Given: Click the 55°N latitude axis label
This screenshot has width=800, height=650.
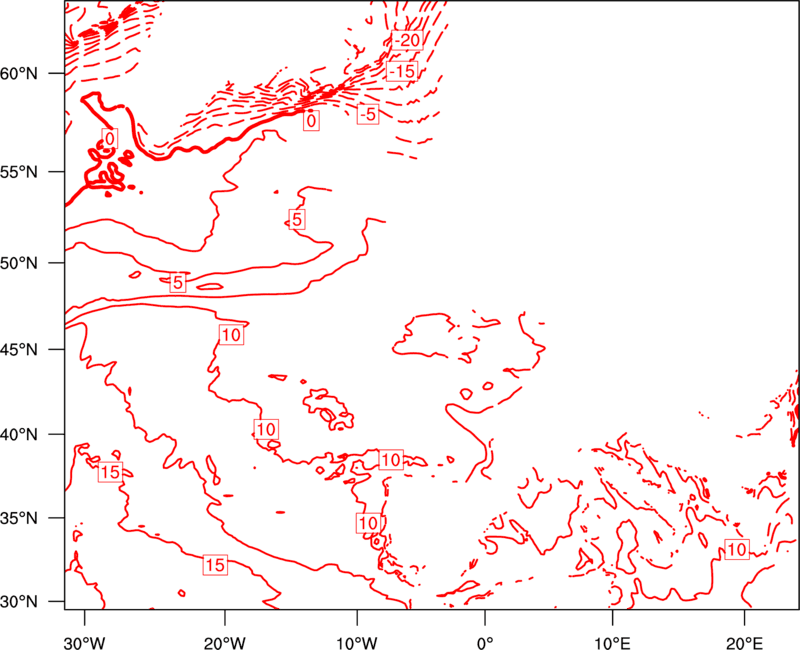Looking at the screenshot, I should coord(19,172).
